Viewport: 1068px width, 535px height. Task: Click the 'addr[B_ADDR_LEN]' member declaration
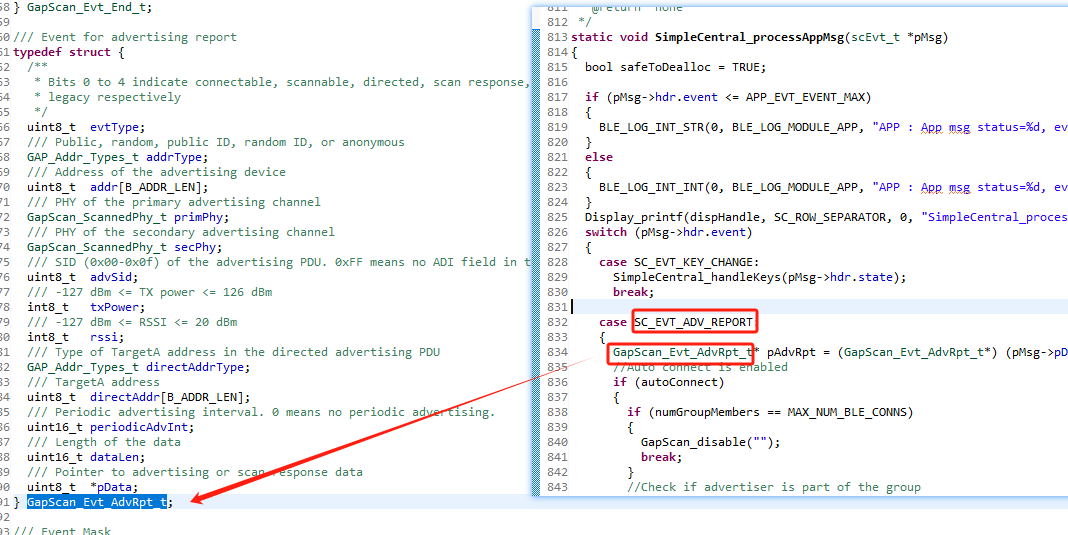pos(148,187)
